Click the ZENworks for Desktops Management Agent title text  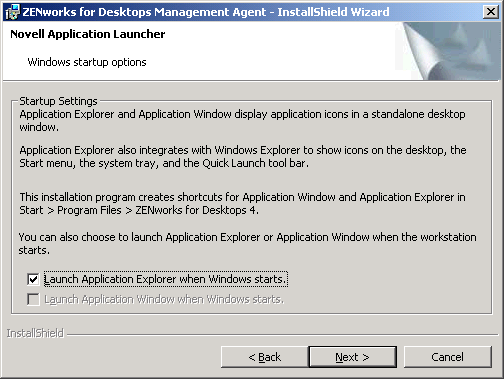pos(206,12)
